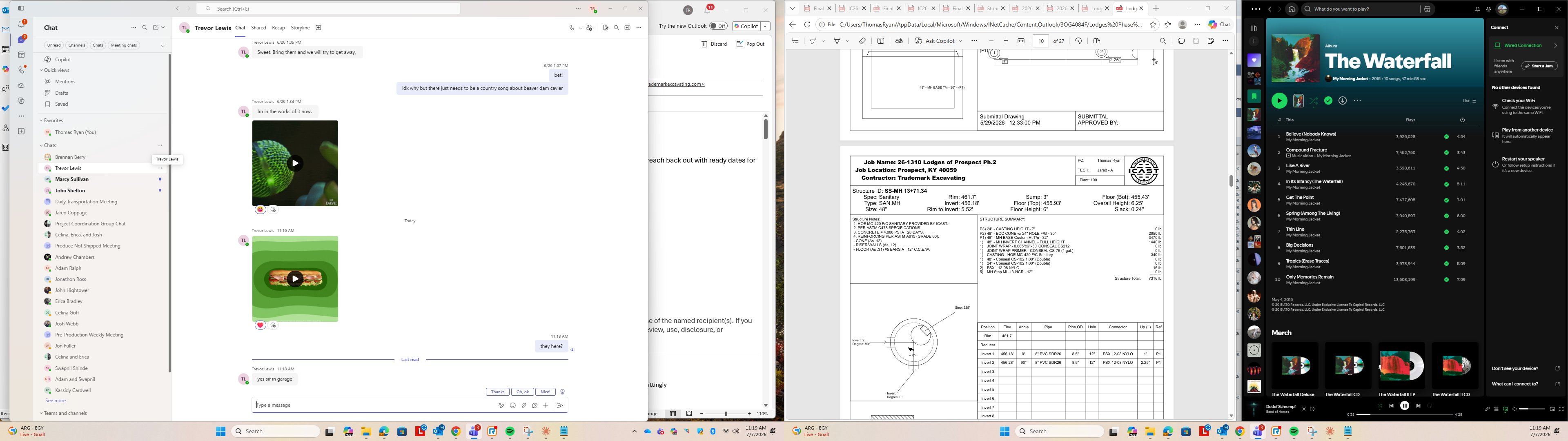Screen dimensions: 1568x441
Task: Search chats with magnifier next to Chat heading
Action: coord(145,27)
